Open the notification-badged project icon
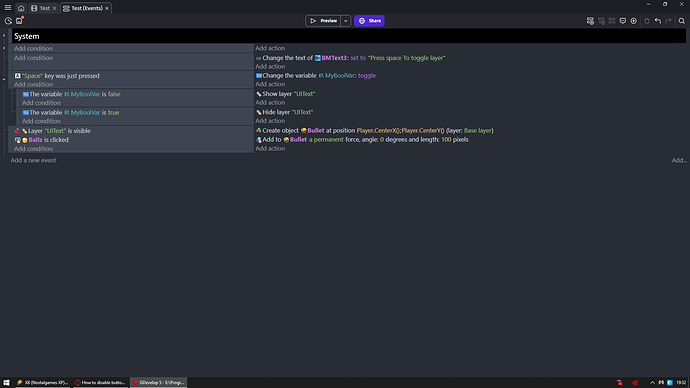Screen dimensions: 690x388 coord(19,21)
